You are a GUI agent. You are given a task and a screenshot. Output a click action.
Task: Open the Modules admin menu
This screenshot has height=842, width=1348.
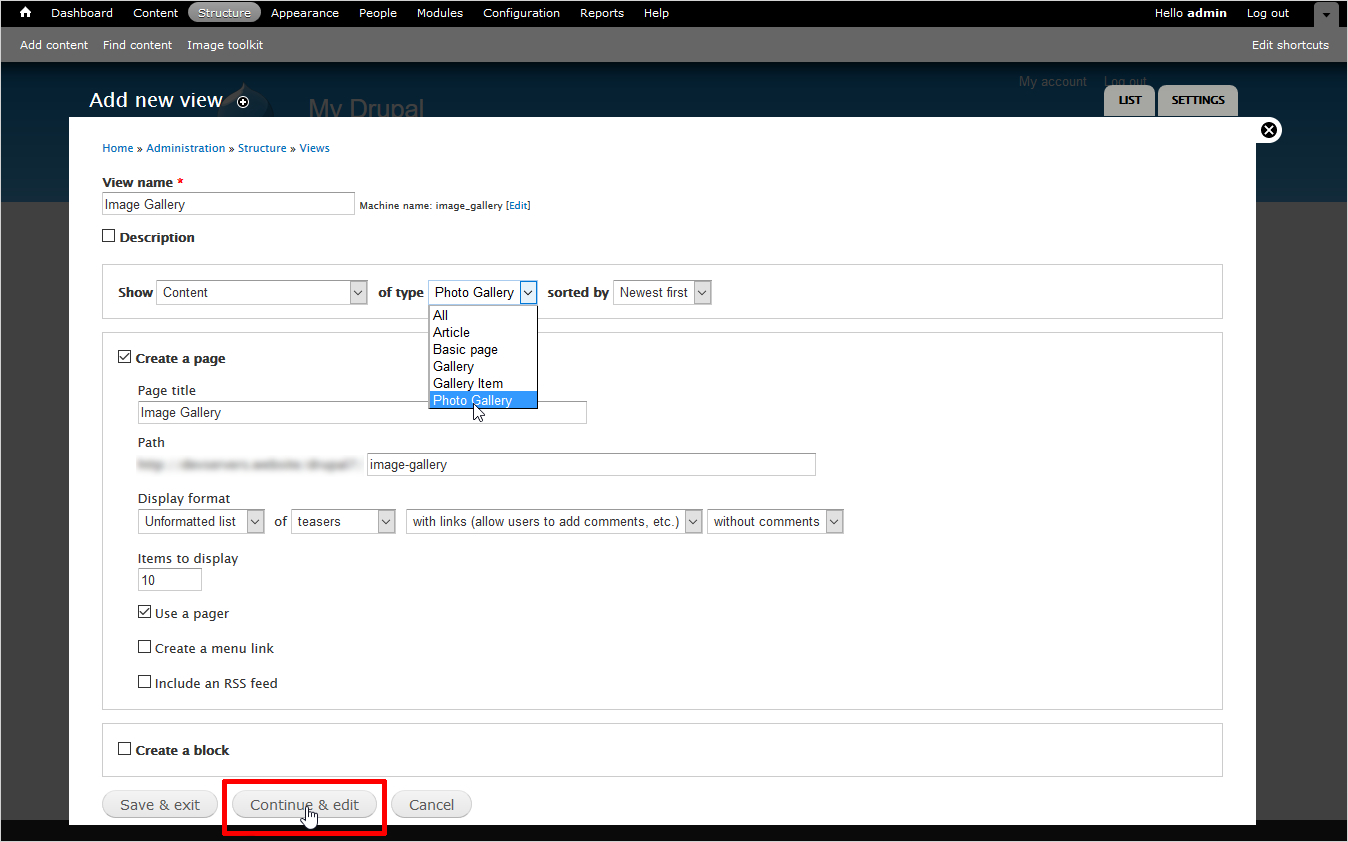point(440,13)
